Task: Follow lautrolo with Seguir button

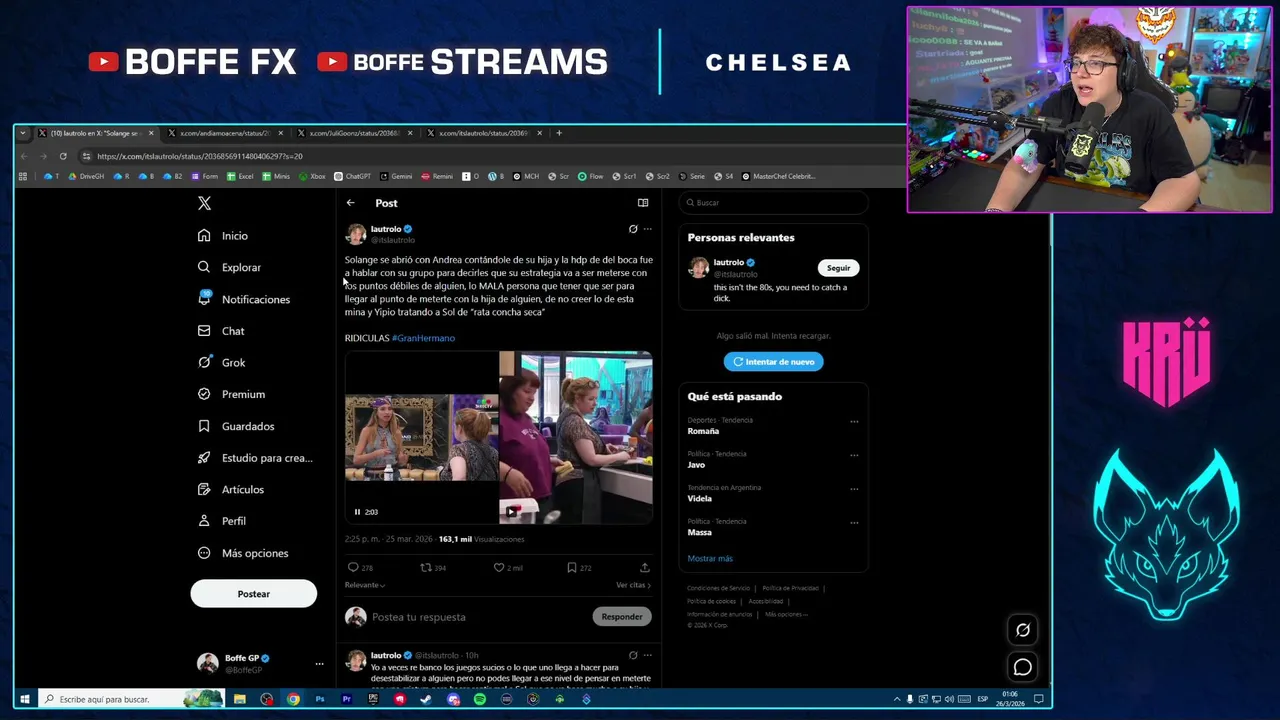Action: (x=838, y=268)
